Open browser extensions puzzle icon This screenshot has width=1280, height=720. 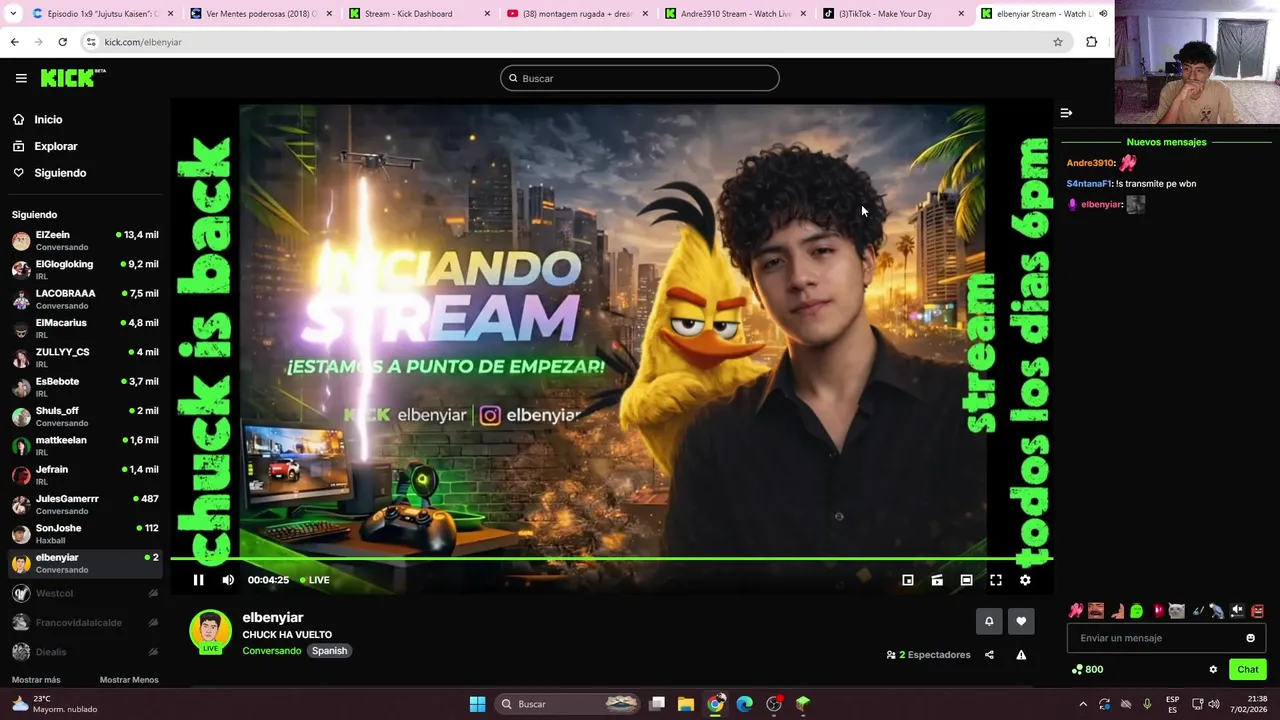tap(1091, 42)
